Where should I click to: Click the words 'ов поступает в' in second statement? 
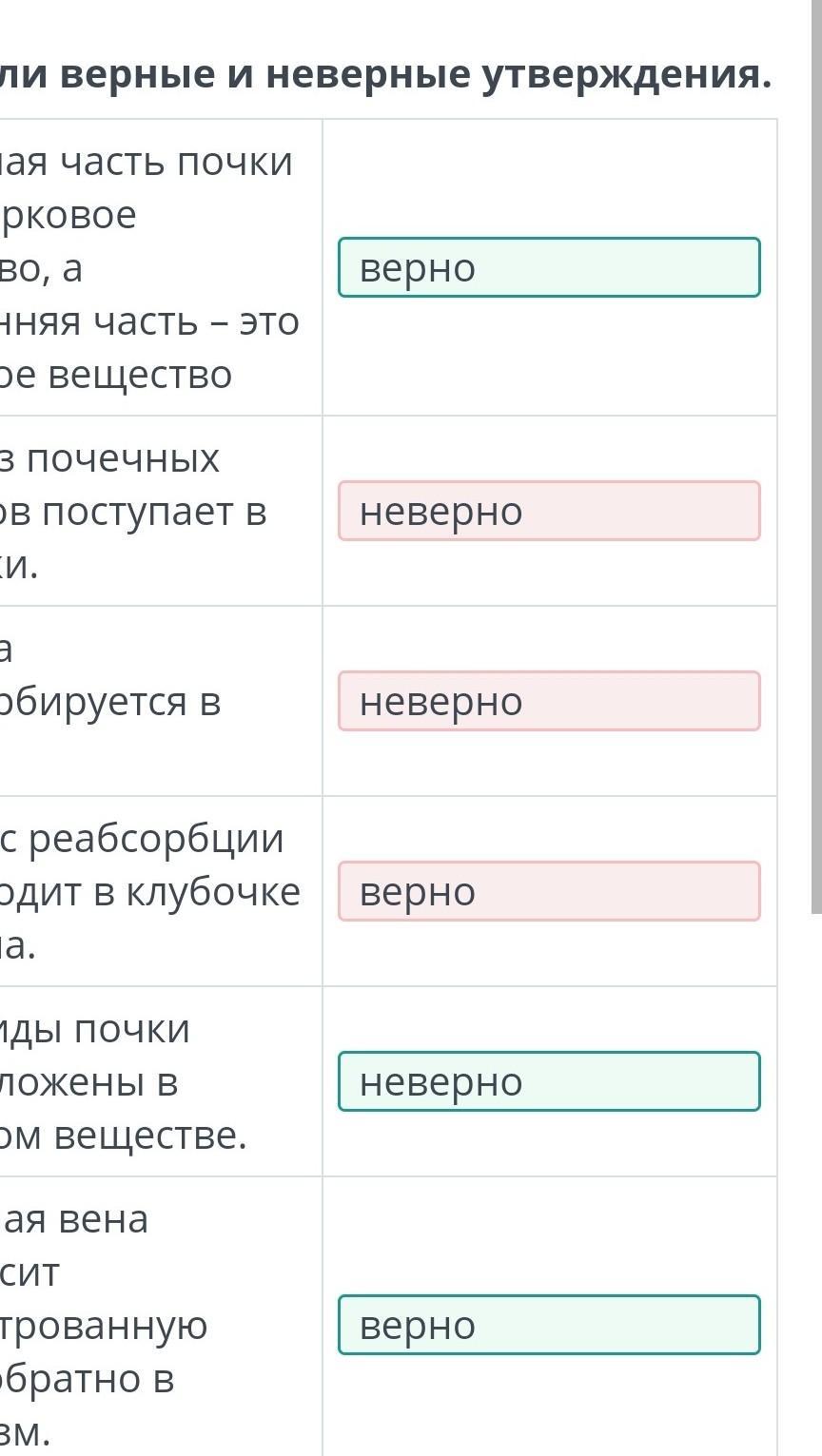(x=133, y=513)
